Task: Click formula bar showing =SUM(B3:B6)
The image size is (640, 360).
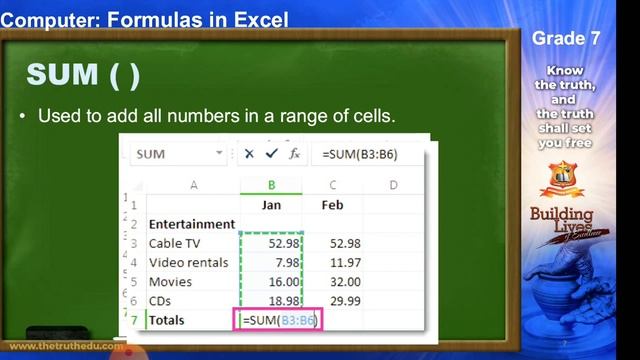Action: click(x=368, y=154)
